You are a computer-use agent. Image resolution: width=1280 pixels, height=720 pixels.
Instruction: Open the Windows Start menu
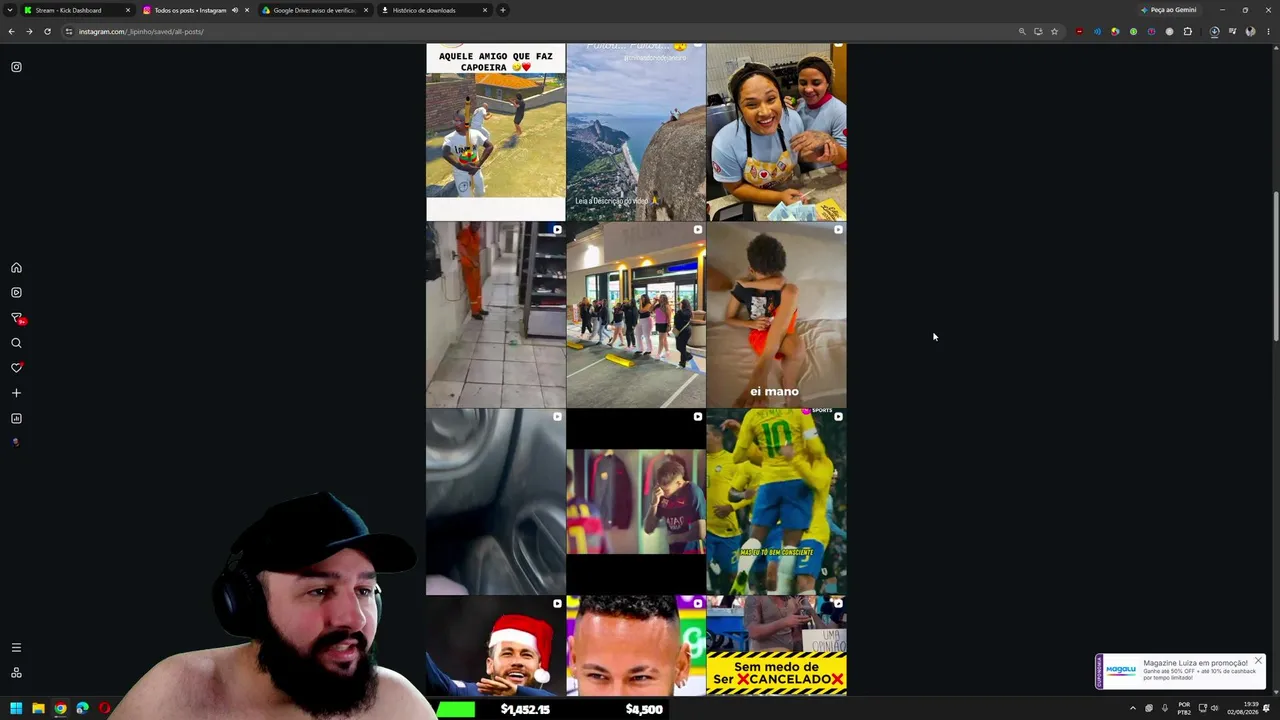[16, 708]
